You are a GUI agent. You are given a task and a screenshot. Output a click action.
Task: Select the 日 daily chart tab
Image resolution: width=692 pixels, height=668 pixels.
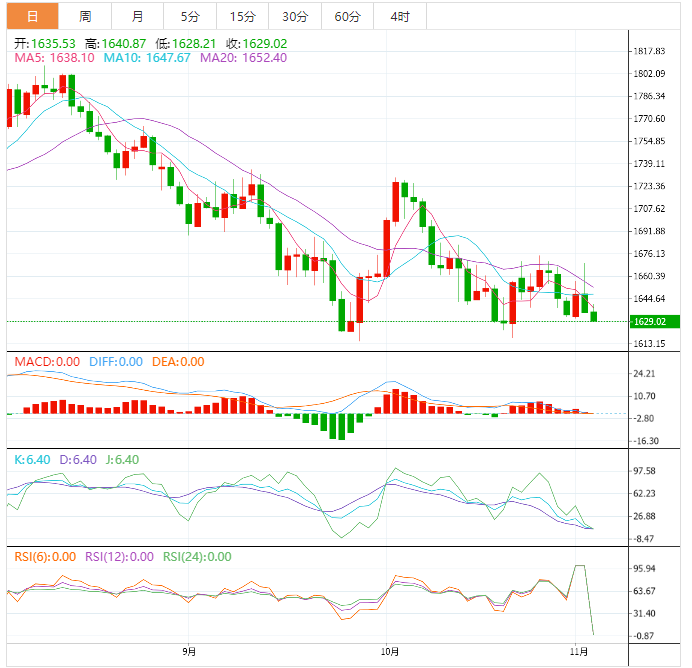[x=32, y=16]
